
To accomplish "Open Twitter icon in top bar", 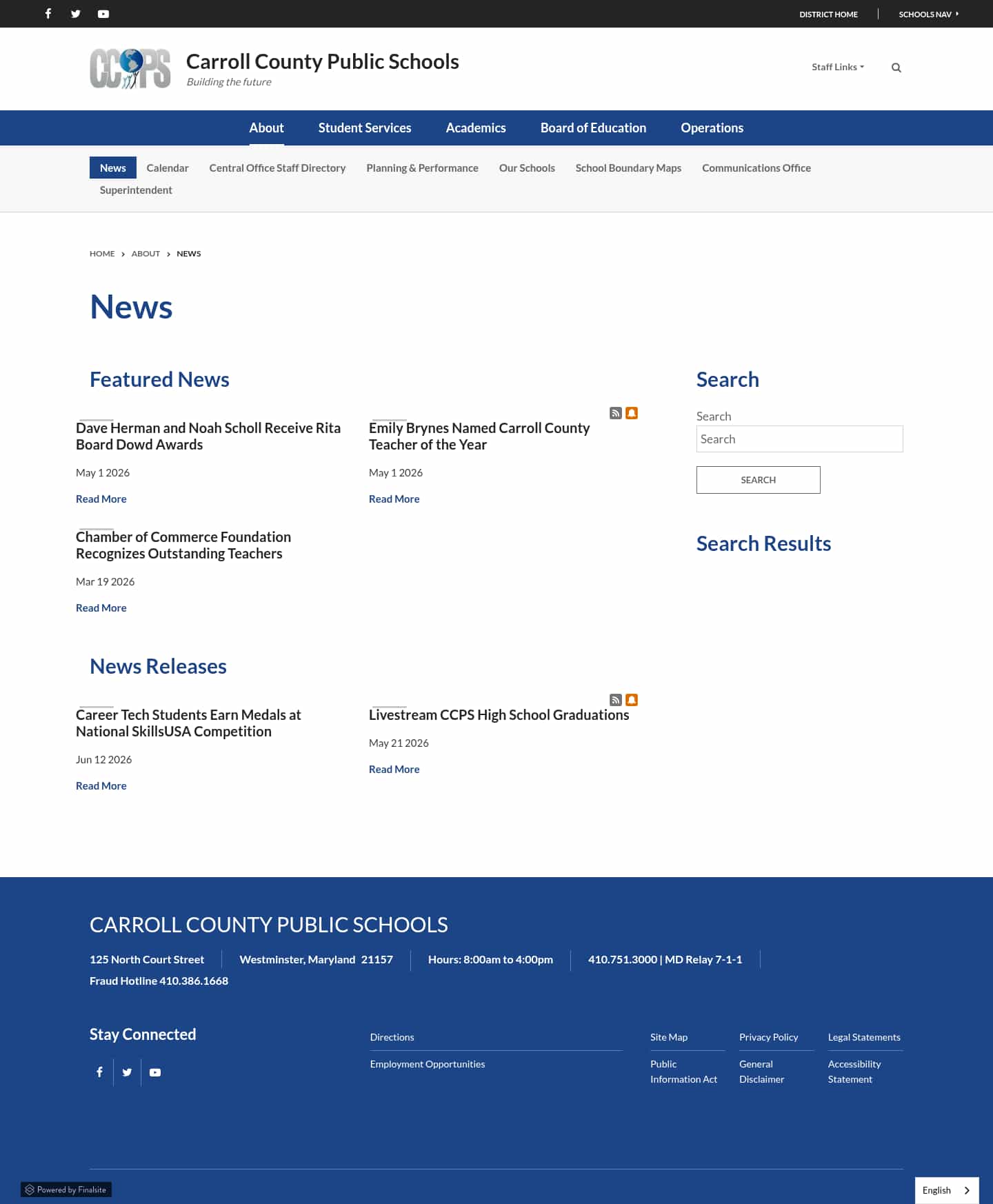I will [76, 14].
